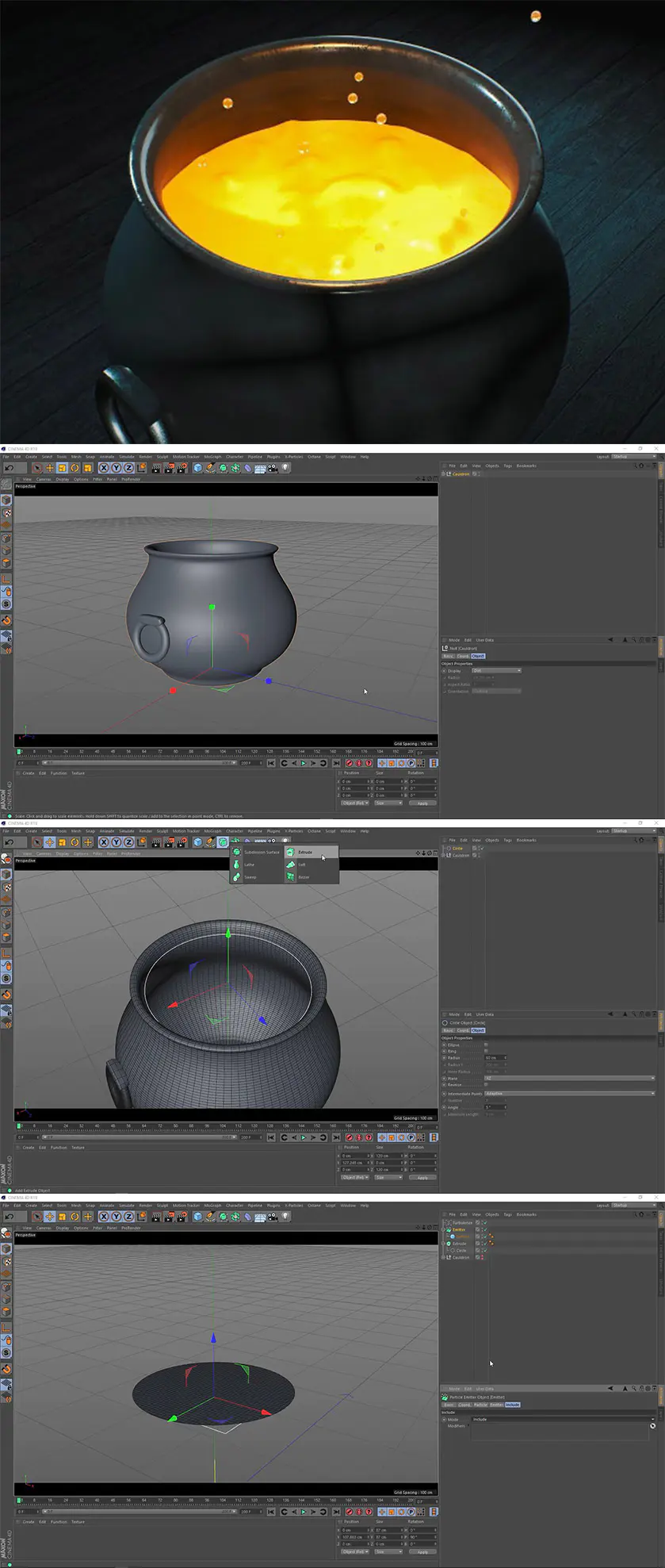The image size is (665, 1568).
Task: Click red Record Active Objects under the wireframe cauldron viewport
Action: coord(349,1137)
